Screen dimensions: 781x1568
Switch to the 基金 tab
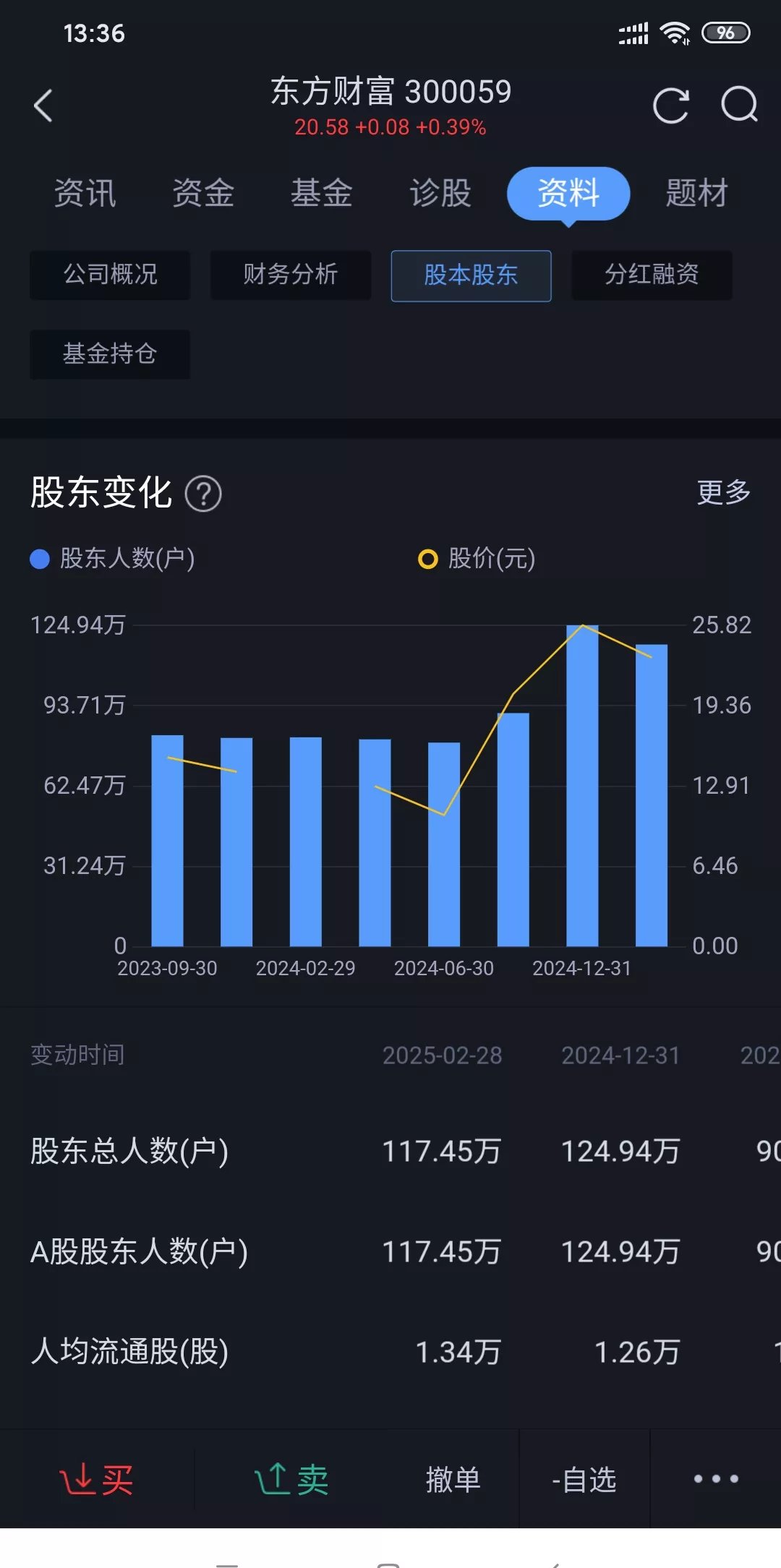coord(322,193)
